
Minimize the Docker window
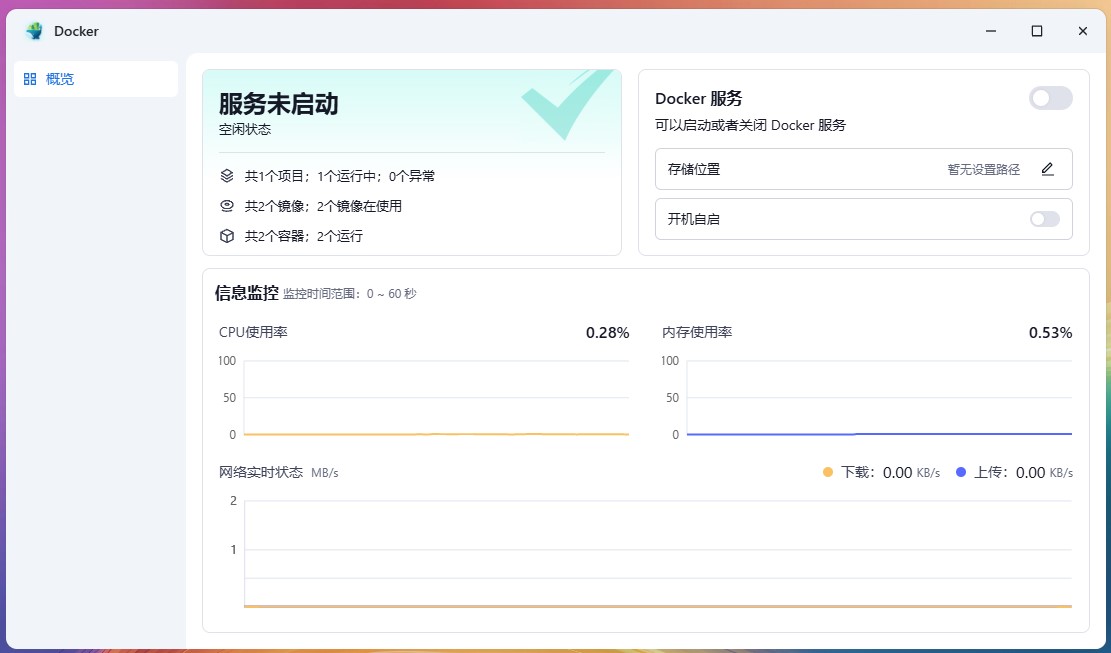click(x=991, y=31)
